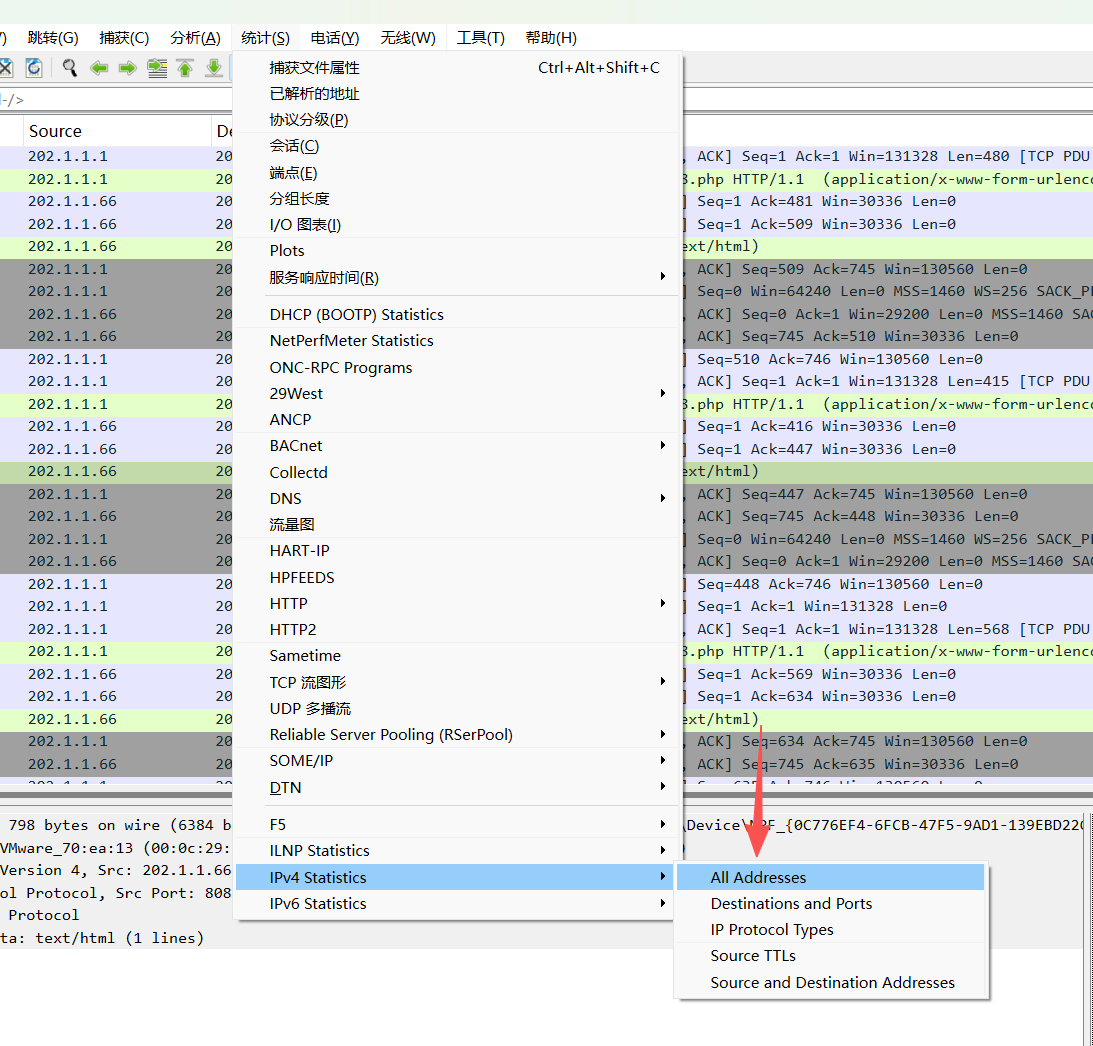1093x1046 pixels.
Task: Select 端点(E) entry
Action: point(457,173)
